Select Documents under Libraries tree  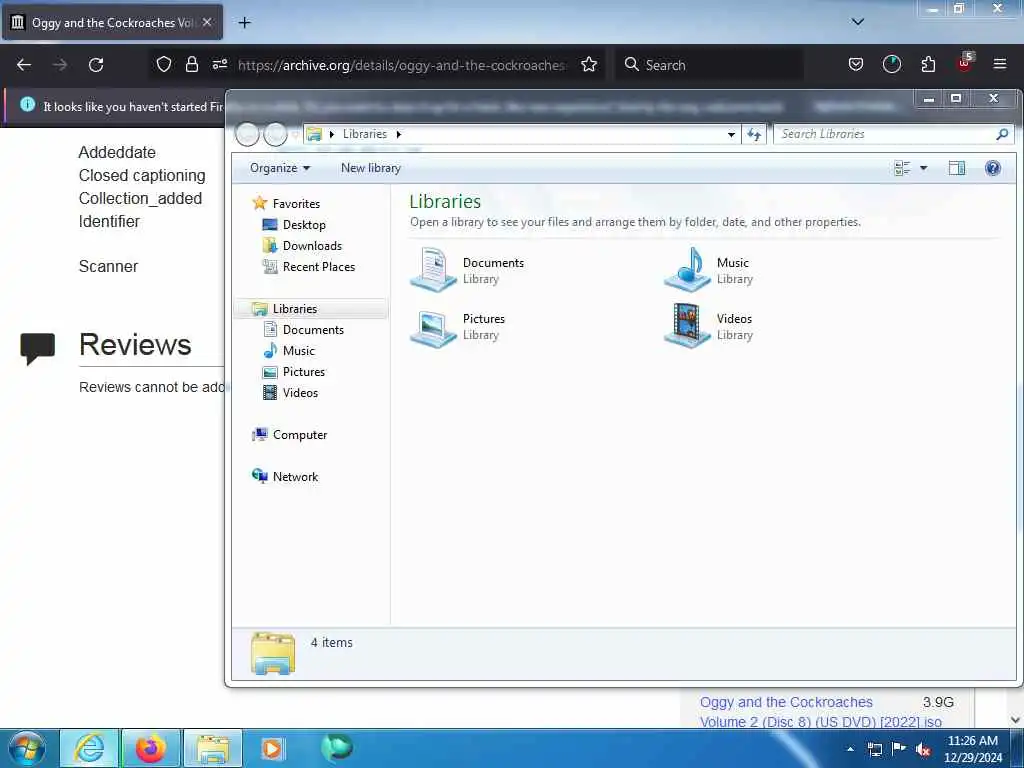pos(313,330)
